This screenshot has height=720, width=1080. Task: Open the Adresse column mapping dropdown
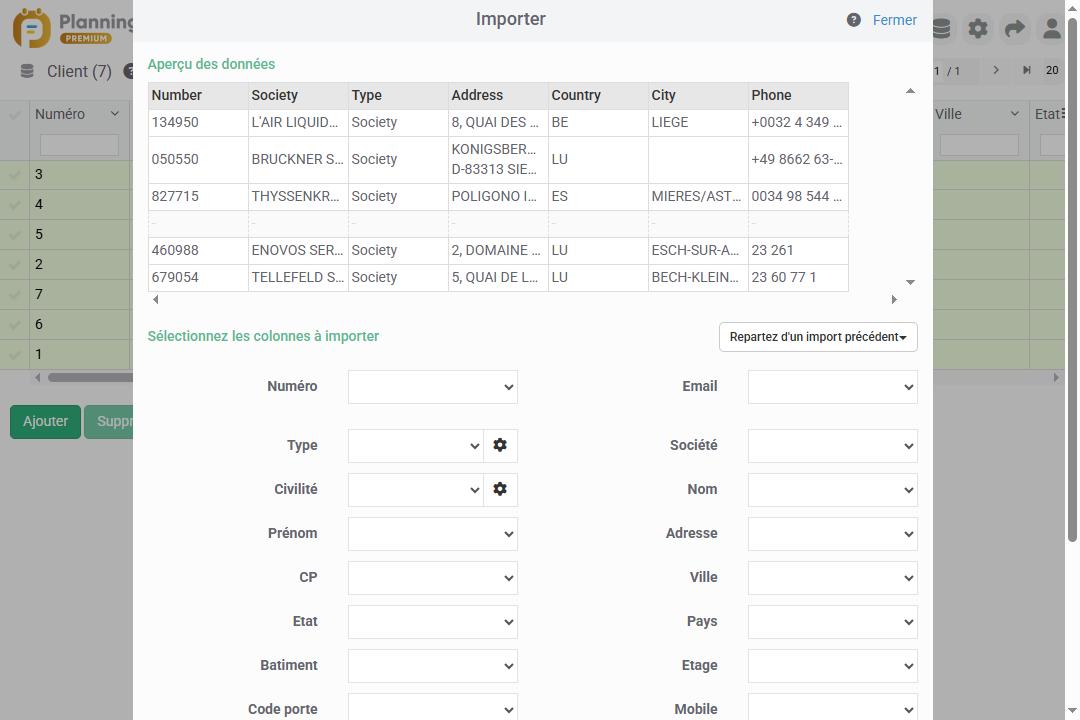pos(833,534)
